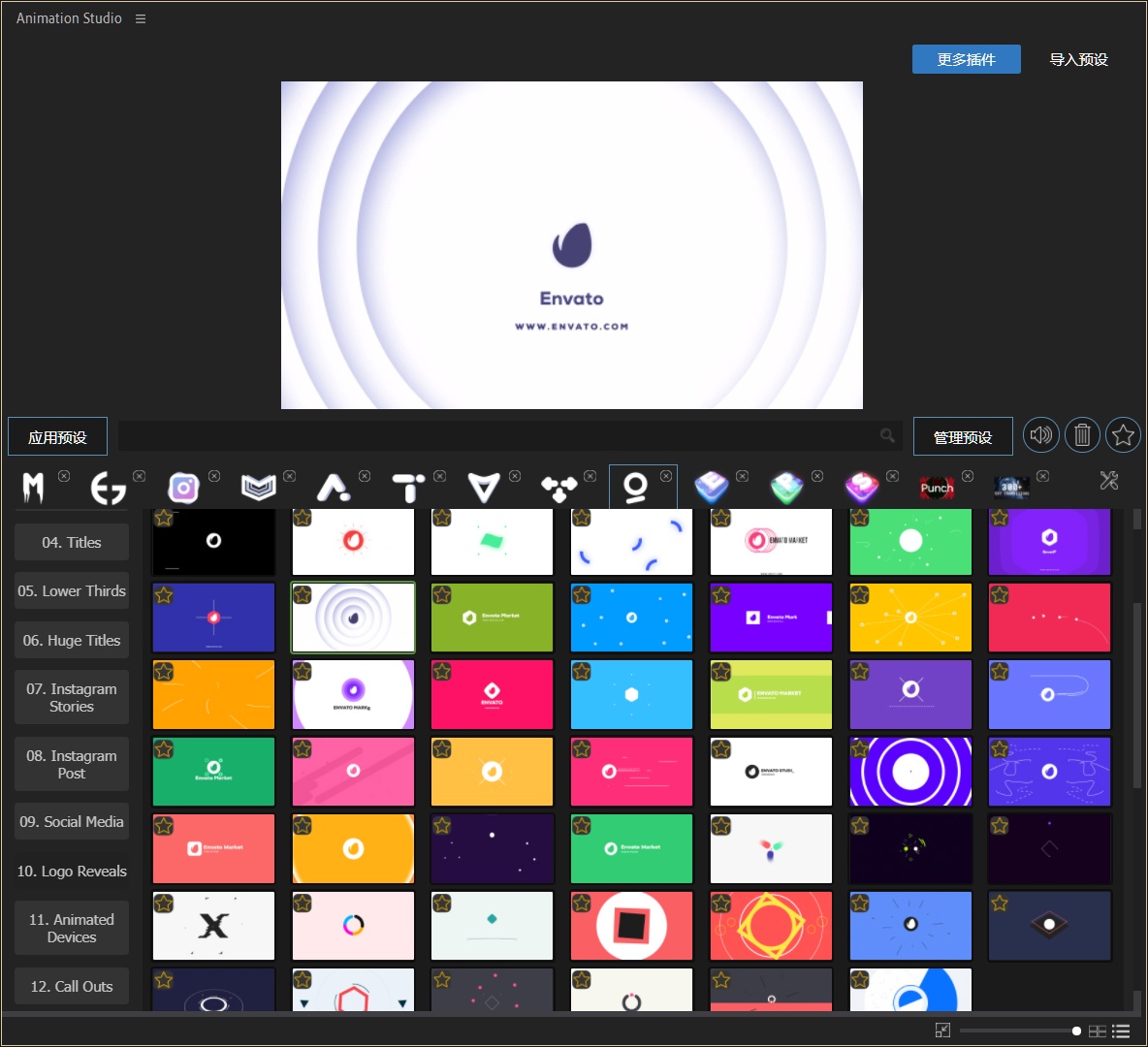Select the 06. Huge Titles category
1148x1047 pixels.
click(72, 641)
